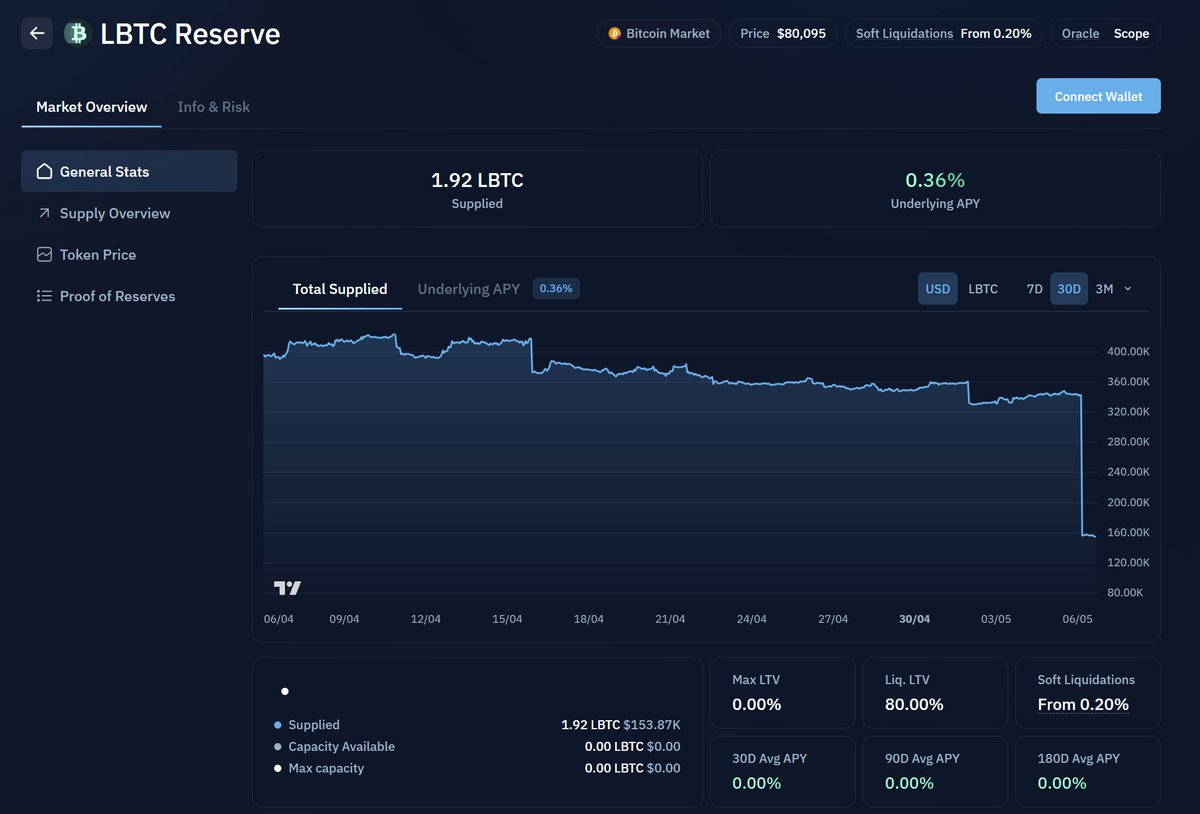Click the 15/04 date on the chart axis
Image resolution: width=1200 pixels, height=814 pixels.
pos(507,619)
